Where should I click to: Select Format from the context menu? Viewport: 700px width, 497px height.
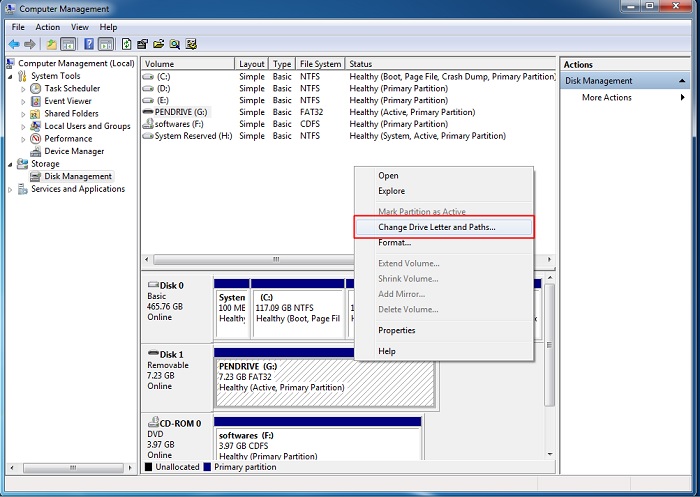tap(394, 243)
